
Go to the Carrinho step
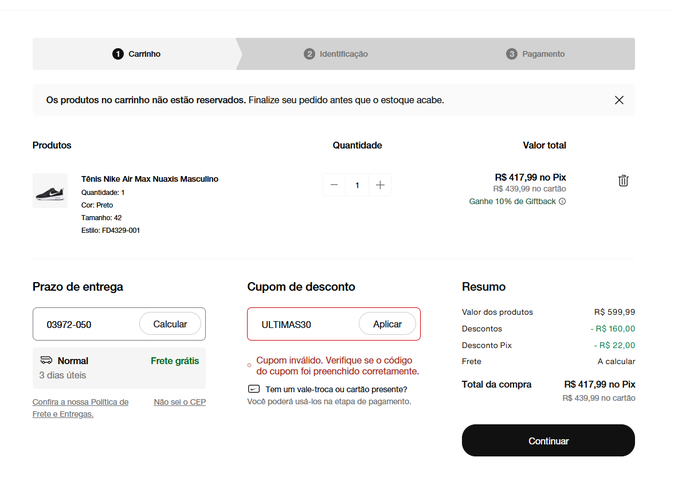(x=136, y=54)
